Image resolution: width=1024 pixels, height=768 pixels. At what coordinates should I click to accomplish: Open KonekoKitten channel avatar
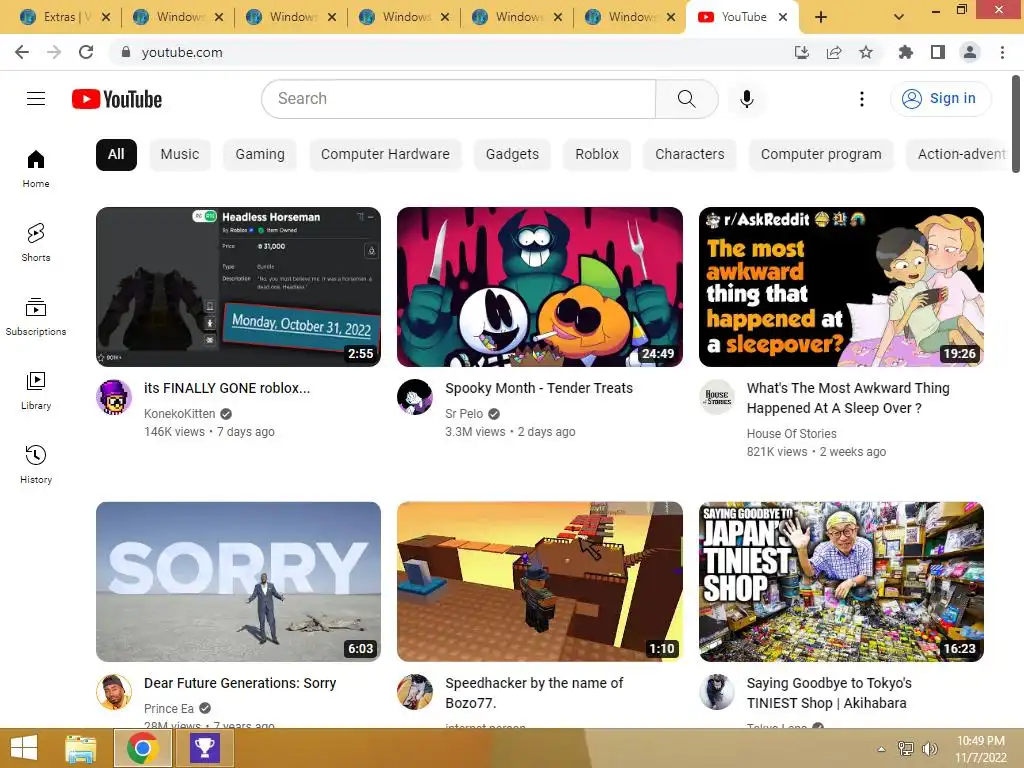click(114, 397)
